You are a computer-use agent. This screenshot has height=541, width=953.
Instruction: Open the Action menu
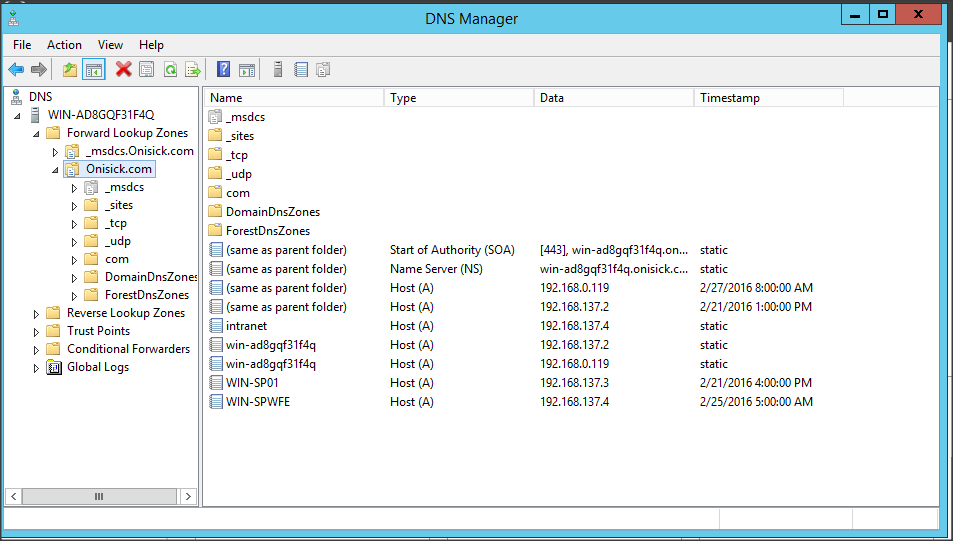click(64, 45)
